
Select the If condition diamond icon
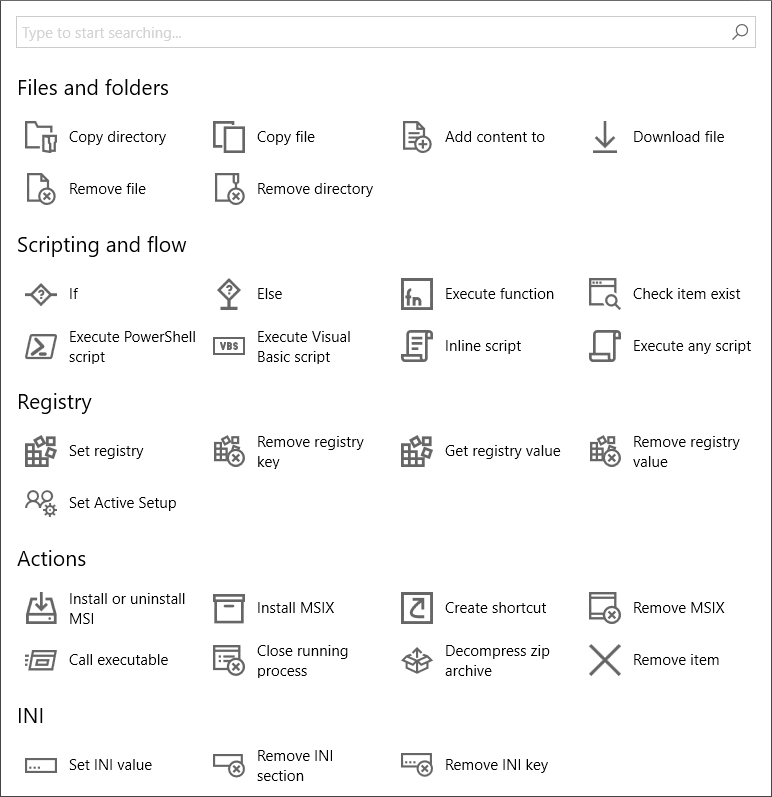coord(40,294)
